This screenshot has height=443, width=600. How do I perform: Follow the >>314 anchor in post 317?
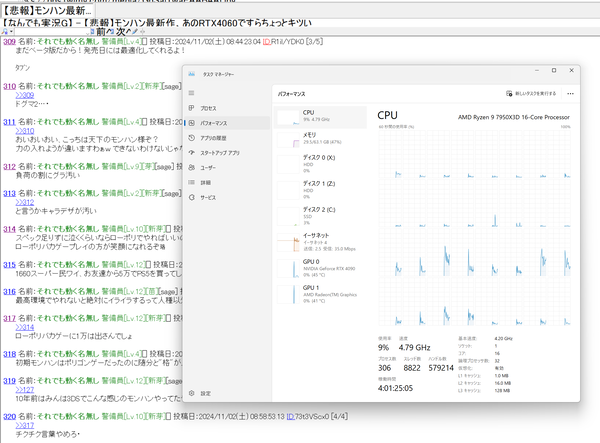pos(24,327)
